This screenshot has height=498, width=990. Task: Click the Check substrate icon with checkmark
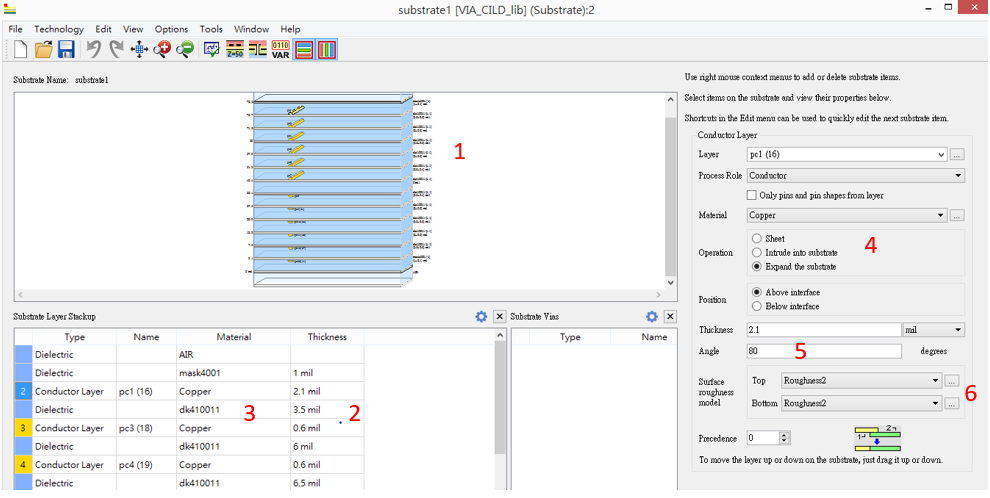click(x=212, y=49)
